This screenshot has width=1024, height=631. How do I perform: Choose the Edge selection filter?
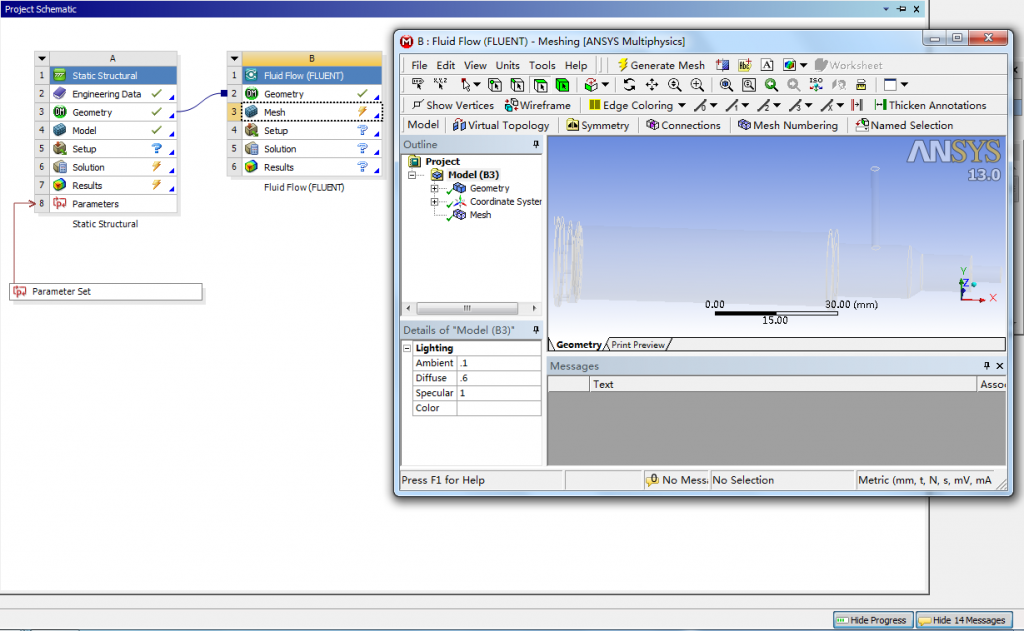(517, 84)
